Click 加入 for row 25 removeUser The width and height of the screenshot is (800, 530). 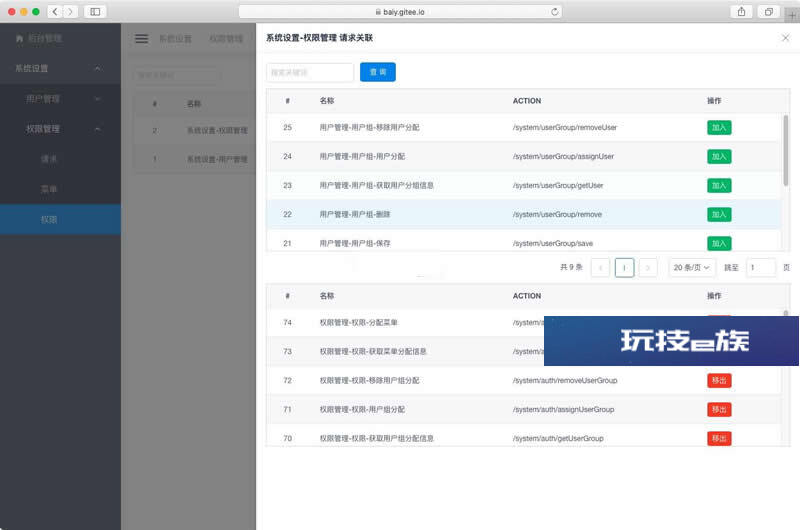719,128
